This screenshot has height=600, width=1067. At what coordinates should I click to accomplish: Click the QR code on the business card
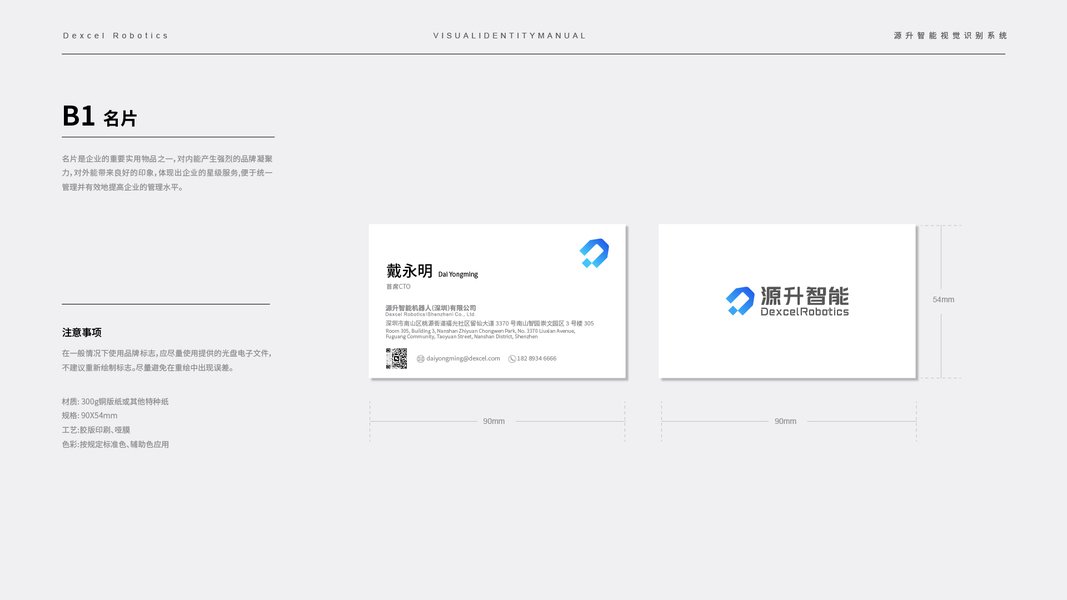pyautogui.click(x=396, y=359)
